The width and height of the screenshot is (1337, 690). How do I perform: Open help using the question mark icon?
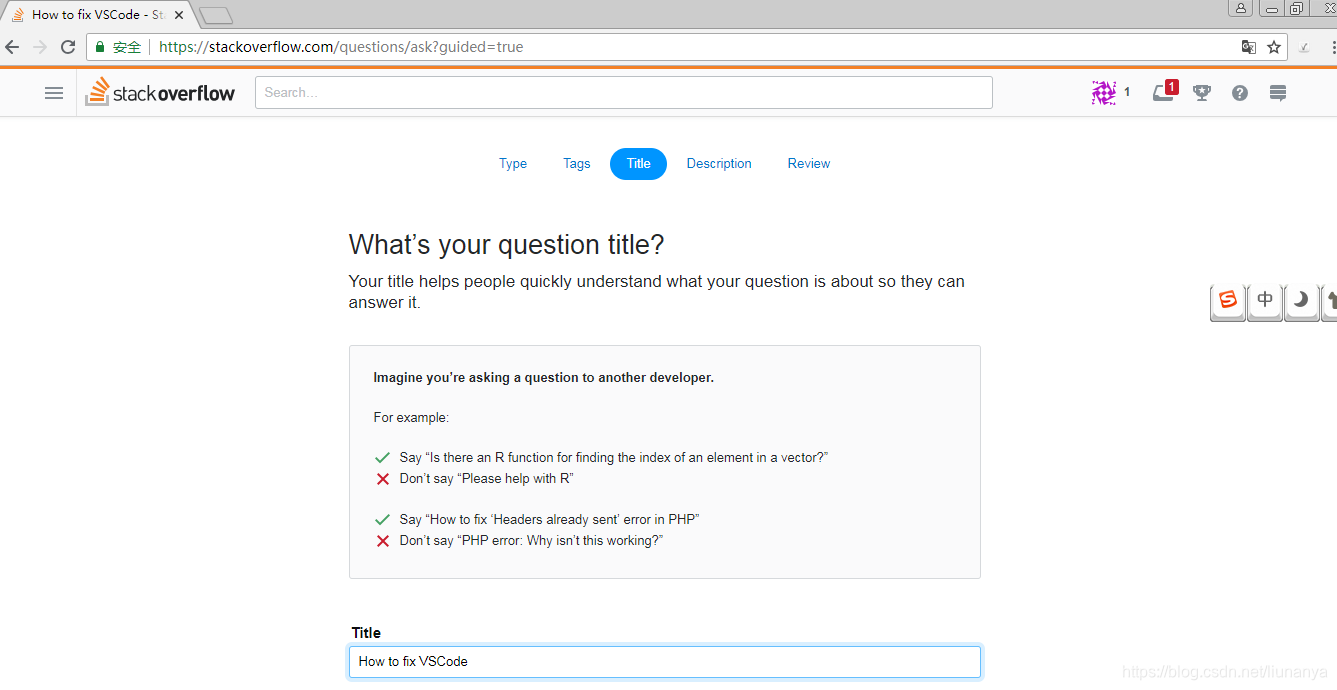1239,92
